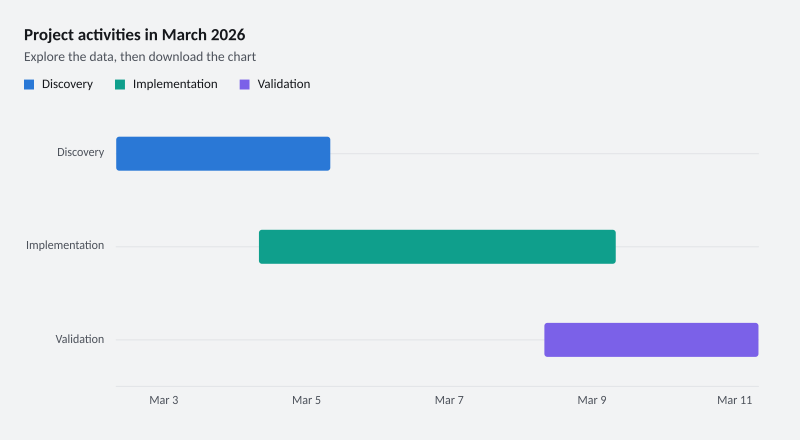
Task: Click the subtitle 'Explore the data, then download the chart'
Action: 140,57
